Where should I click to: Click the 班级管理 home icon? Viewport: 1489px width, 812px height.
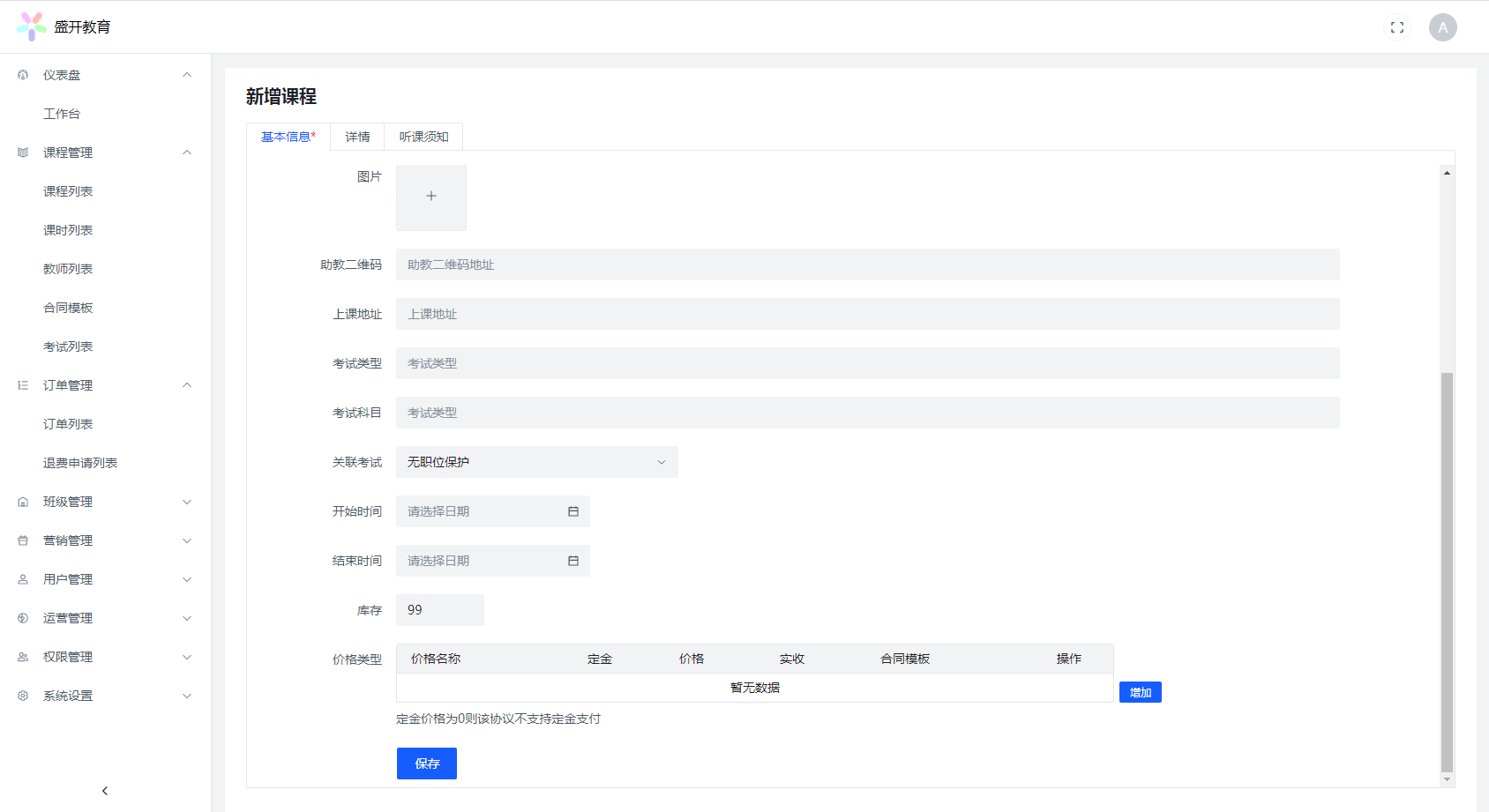[23, 502]
